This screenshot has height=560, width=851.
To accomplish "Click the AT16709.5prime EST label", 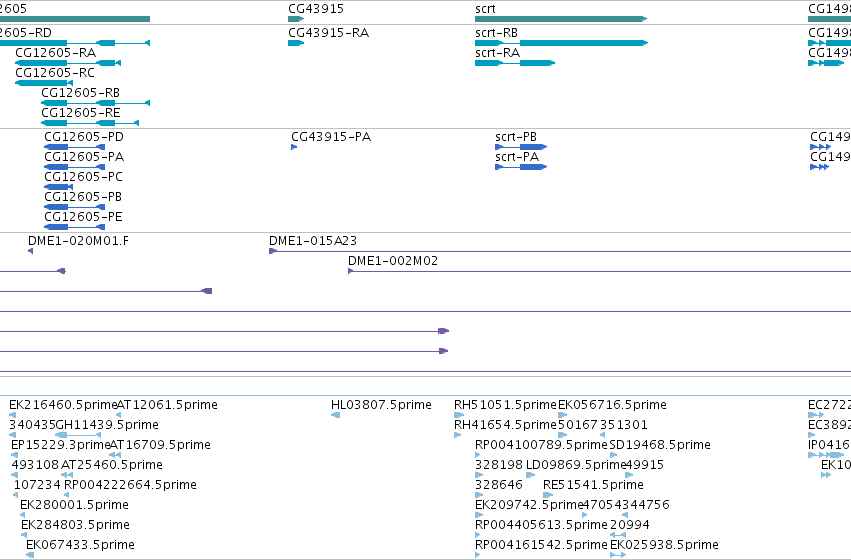I will coord(160,445).
